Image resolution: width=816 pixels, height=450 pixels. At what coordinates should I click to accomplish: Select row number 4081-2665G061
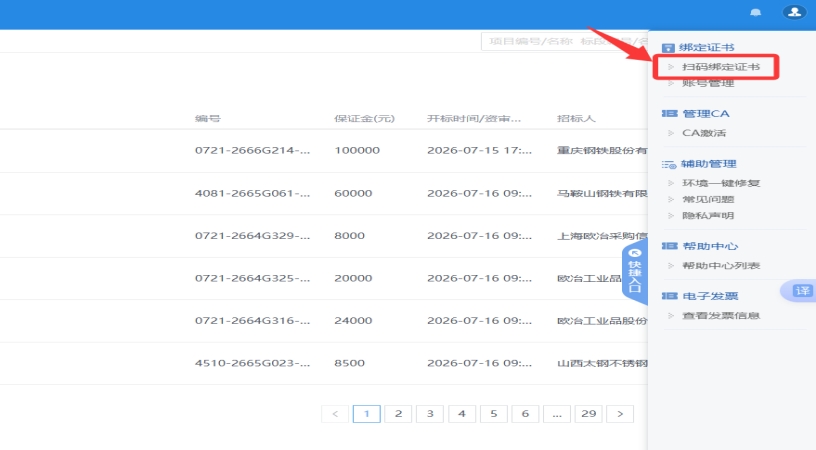(x=252, y=194)
